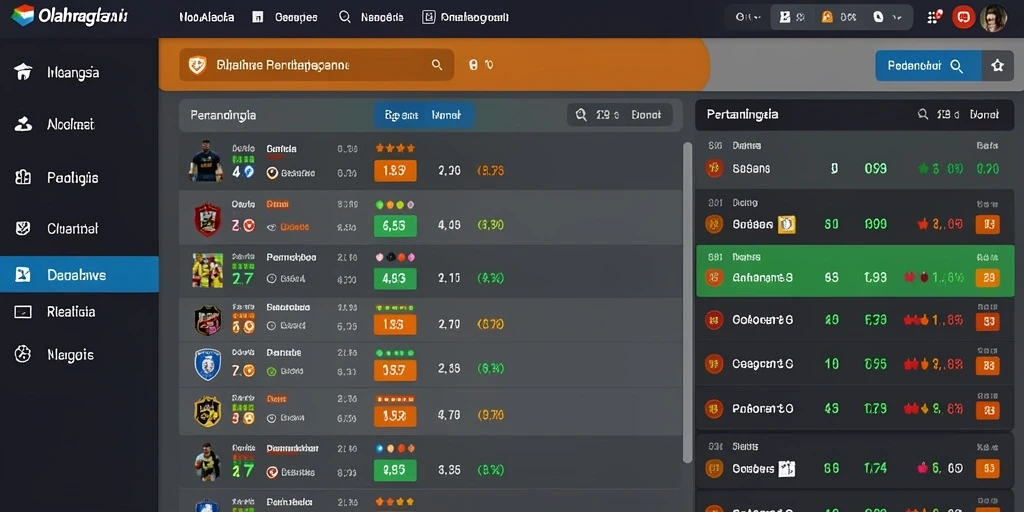Click the blue Podanoter search button
Viewport: 1024px width, 512px height.
pos(927,66)
